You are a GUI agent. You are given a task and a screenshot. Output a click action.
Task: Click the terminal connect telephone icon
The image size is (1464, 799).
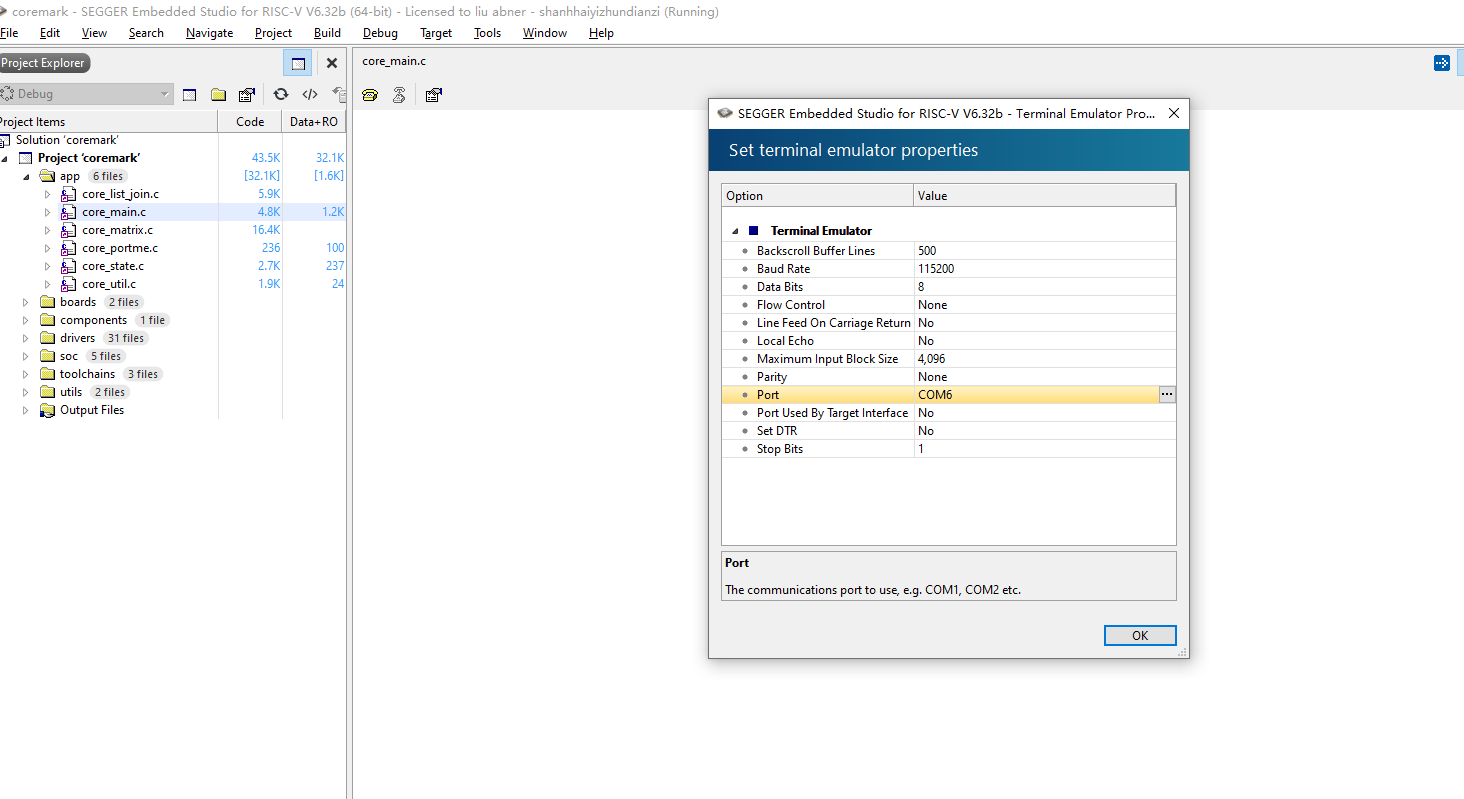coord(370,95)
